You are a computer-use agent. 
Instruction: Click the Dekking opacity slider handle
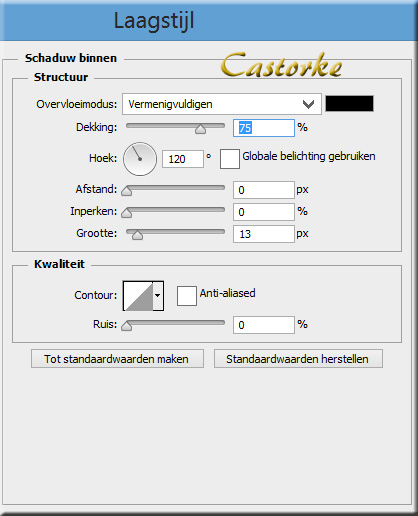tap(200, 129)
